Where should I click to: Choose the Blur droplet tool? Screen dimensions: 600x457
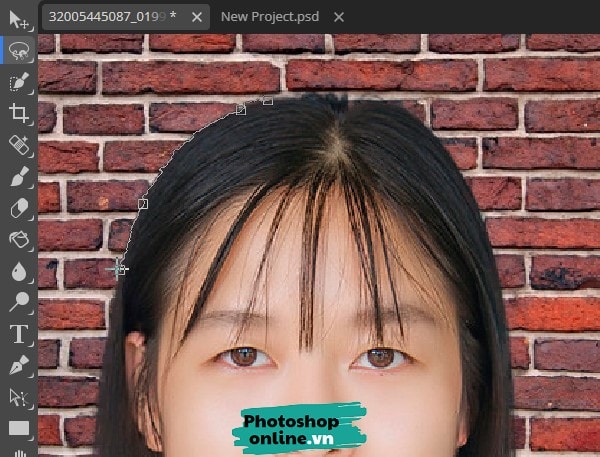pos(18,271)
